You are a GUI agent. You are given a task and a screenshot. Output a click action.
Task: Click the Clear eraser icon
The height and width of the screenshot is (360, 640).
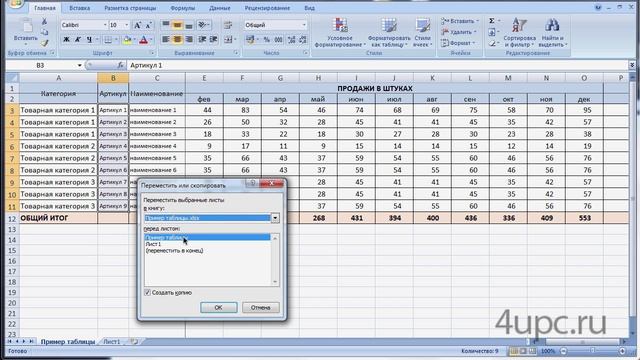click(x=492, y=43)
